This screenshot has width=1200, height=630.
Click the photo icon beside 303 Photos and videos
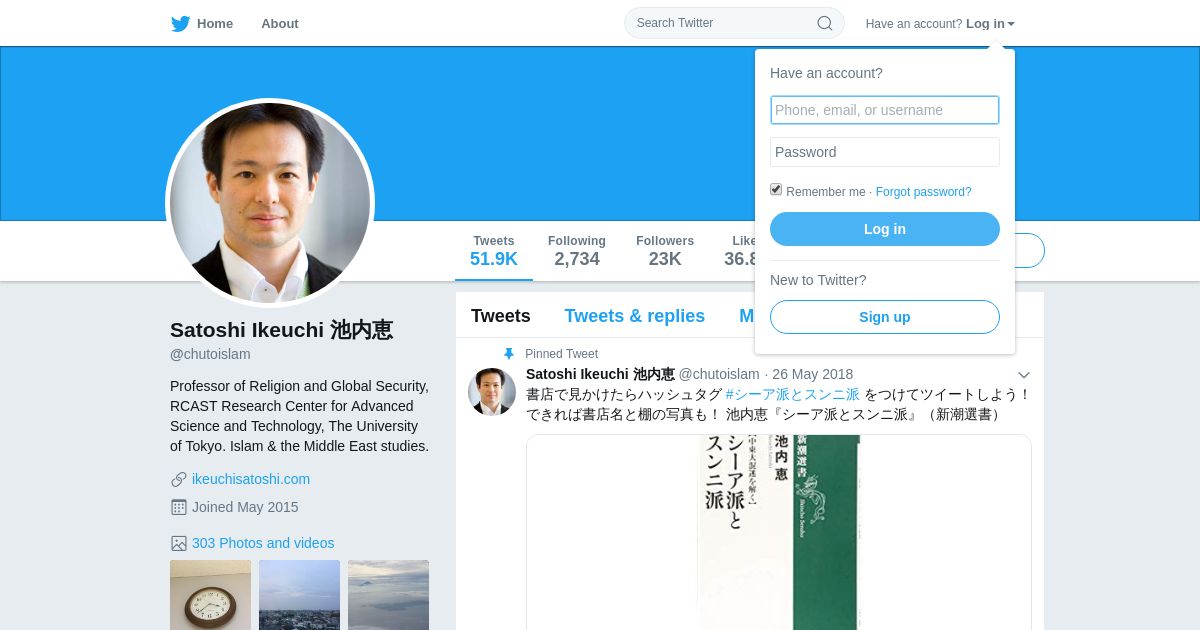(179, 543)
